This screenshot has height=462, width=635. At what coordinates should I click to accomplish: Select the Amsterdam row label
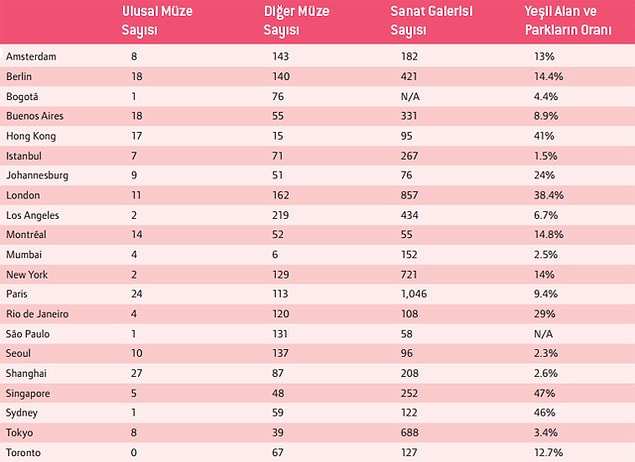[31, 56]
